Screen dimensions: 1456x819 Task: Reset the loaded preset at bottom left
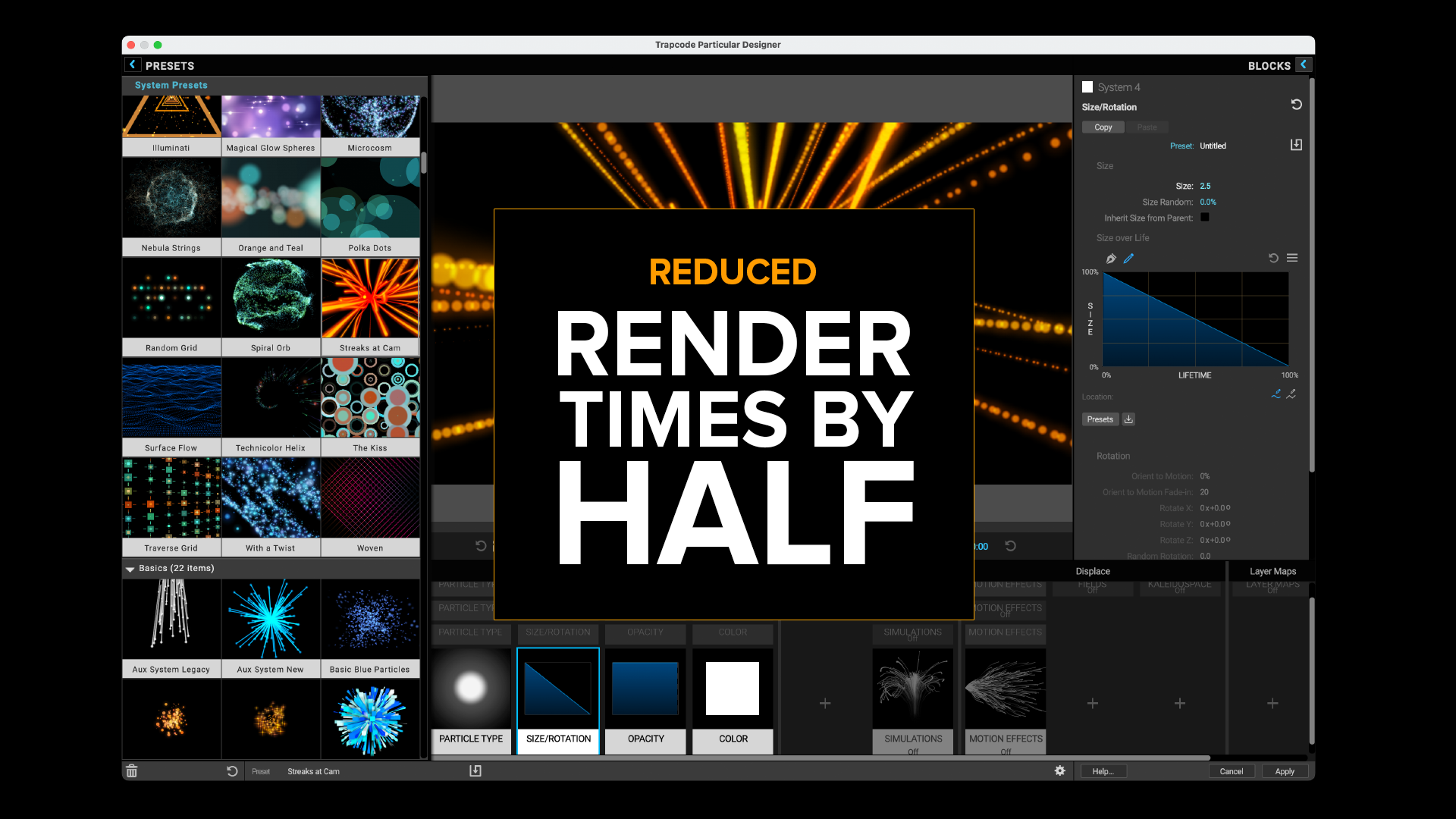232,771
